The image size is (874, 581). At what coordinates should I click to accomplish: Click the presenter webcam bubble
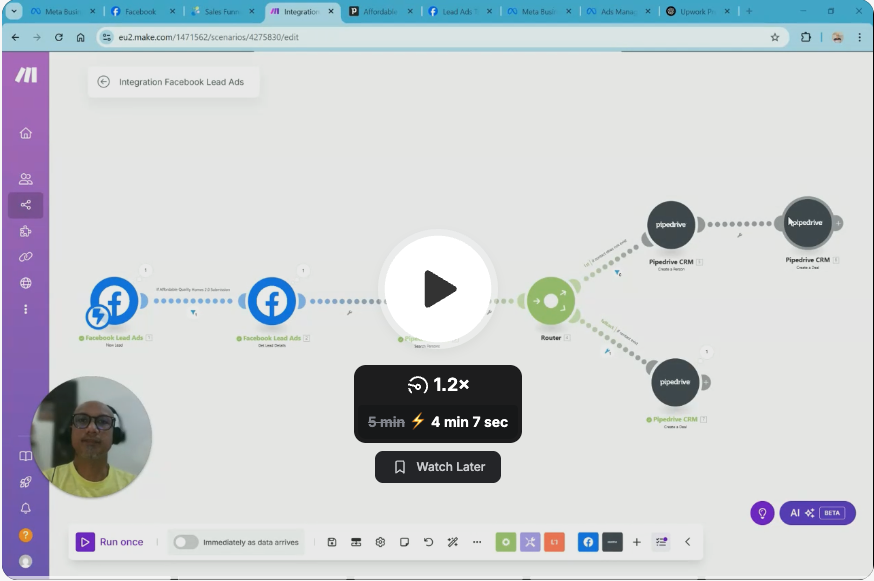[92, 437]
